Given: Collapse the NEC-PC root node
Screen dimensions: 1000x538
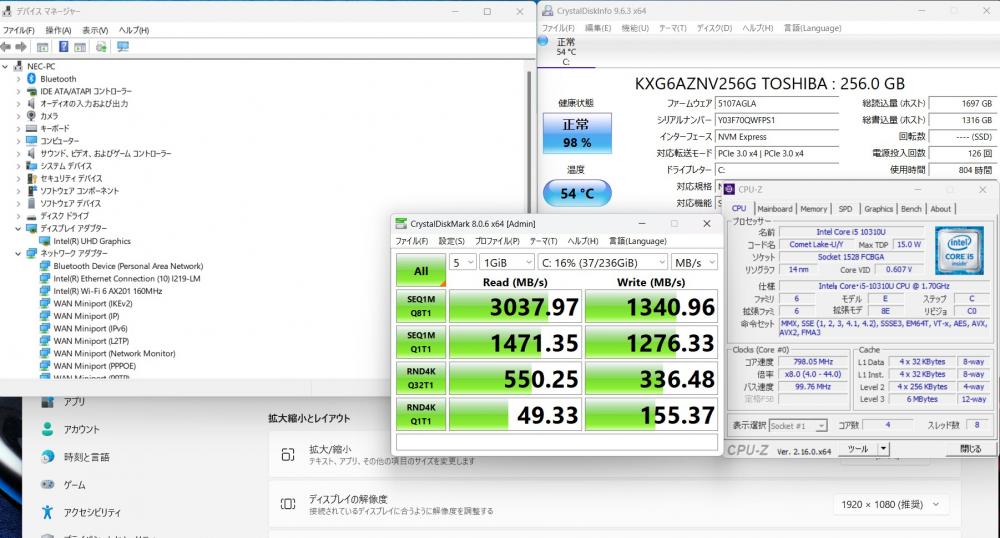Looking at the screenshot, I should 5,66.
